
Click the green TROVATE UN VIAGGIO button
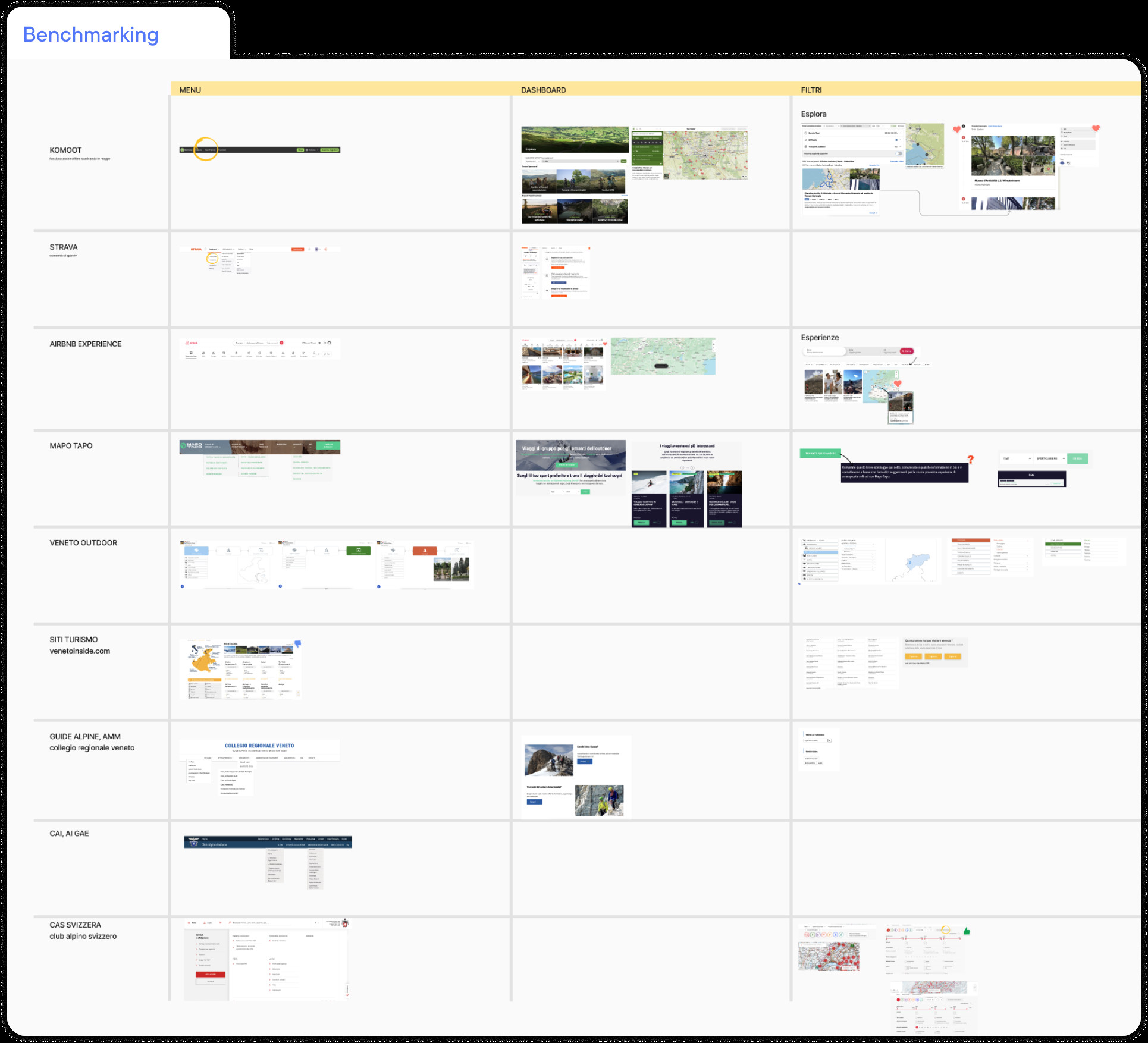[x=820, y=453]
